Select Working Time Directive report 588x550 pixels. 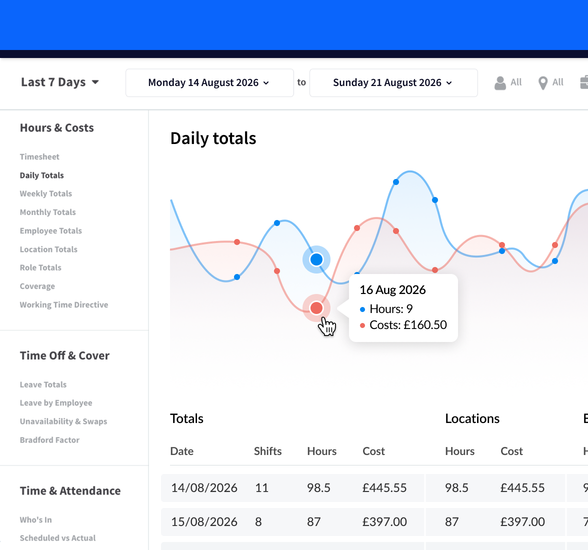pos(64,305)
